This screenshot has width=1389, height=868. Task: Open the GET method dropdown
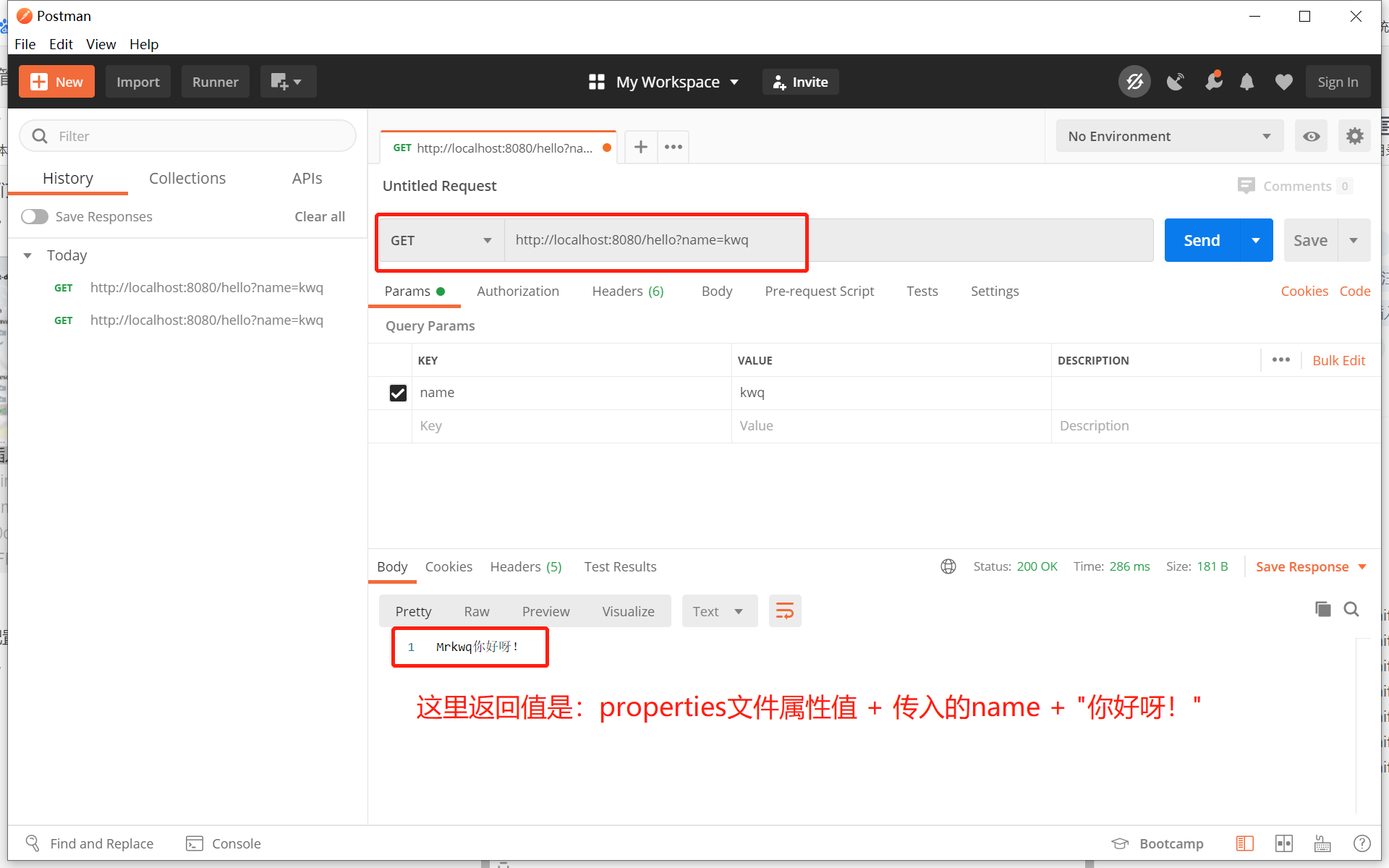(x=441, y=240)
